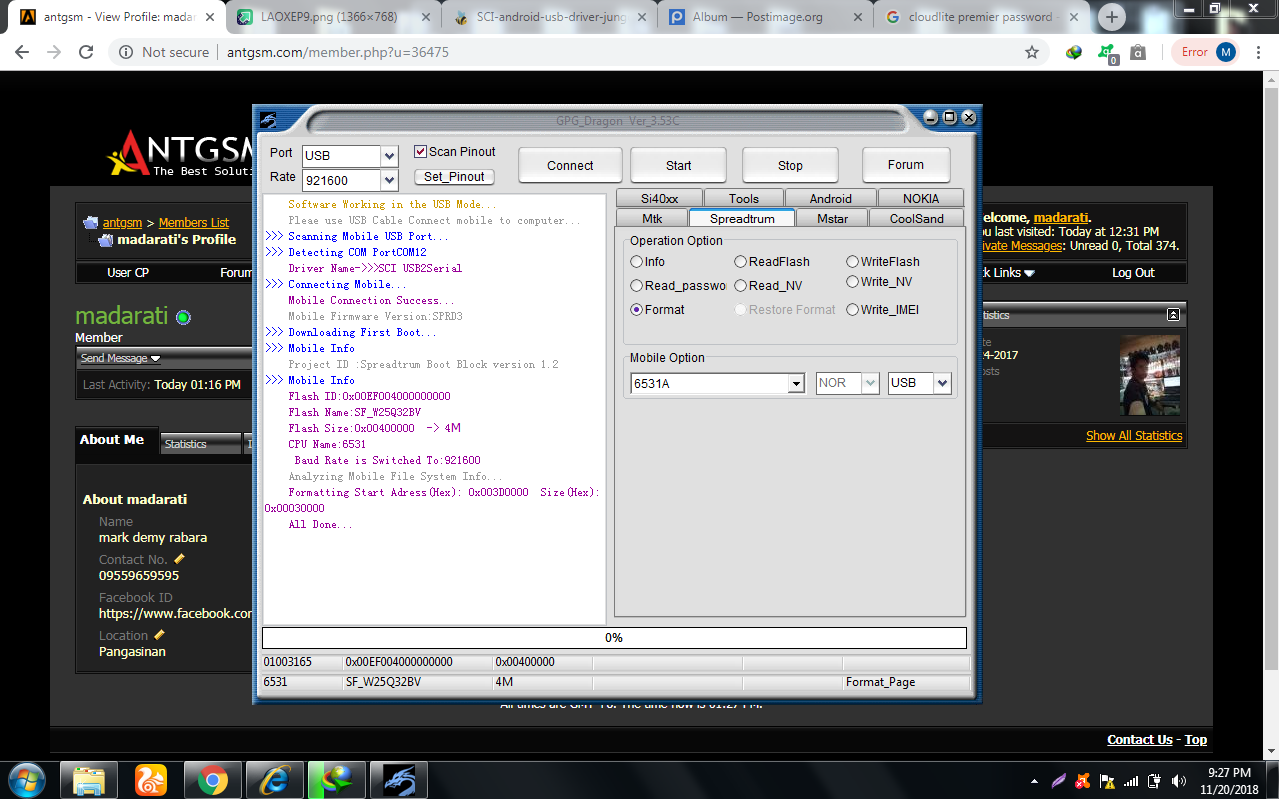Click the edit pencil beside Location

click(159, 635)
